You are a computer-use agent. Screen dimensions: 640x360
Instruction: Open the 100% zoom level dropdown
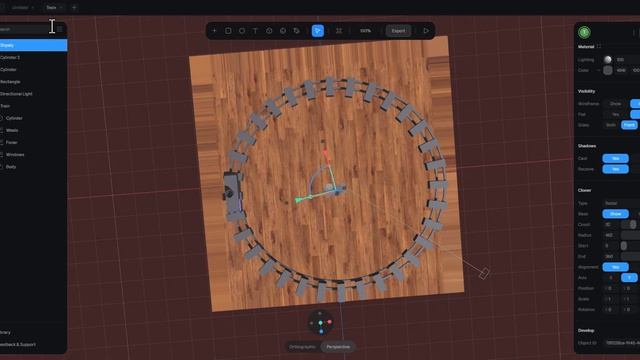point(365,31)
